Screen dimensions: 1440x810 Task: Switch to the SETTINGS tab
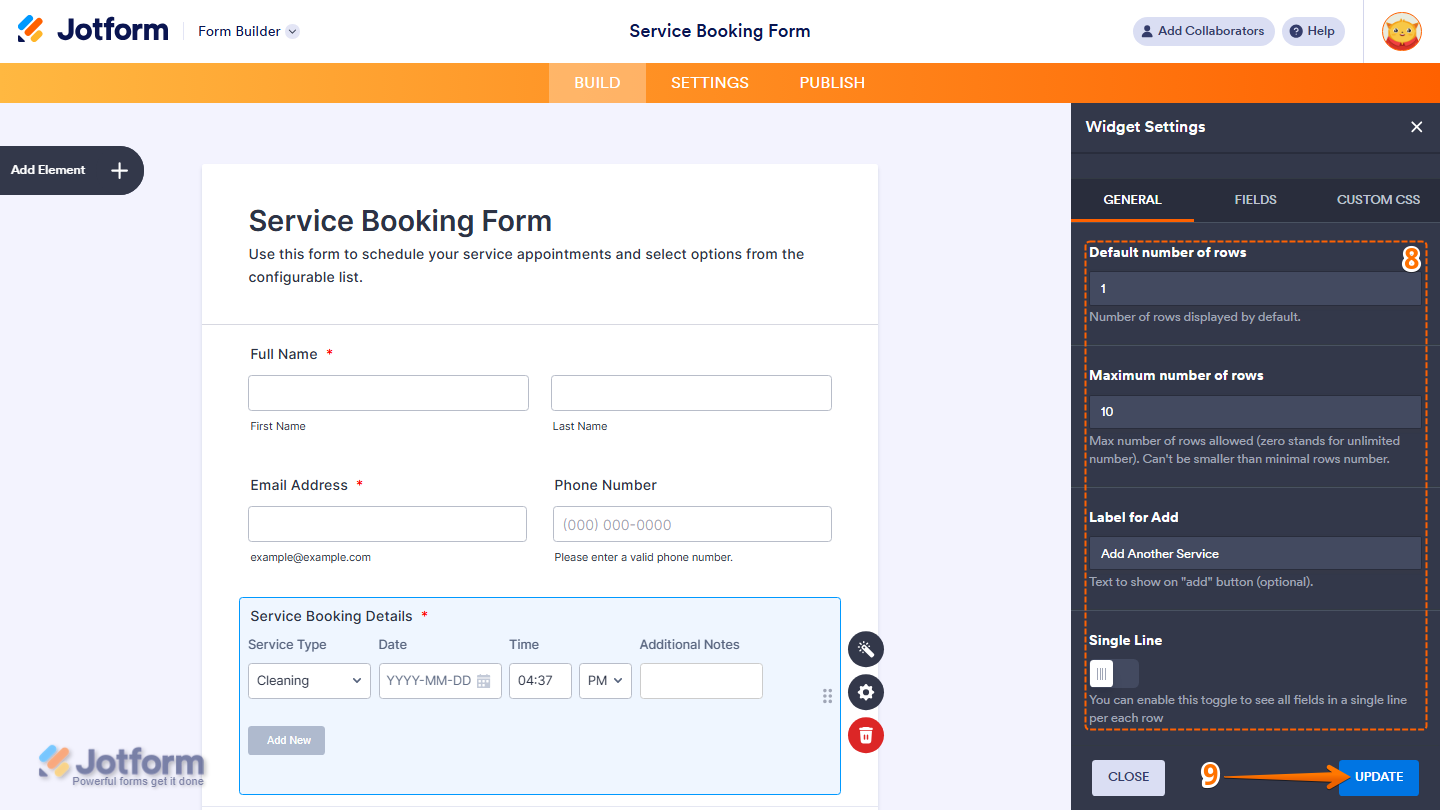(x=710, y=83)
